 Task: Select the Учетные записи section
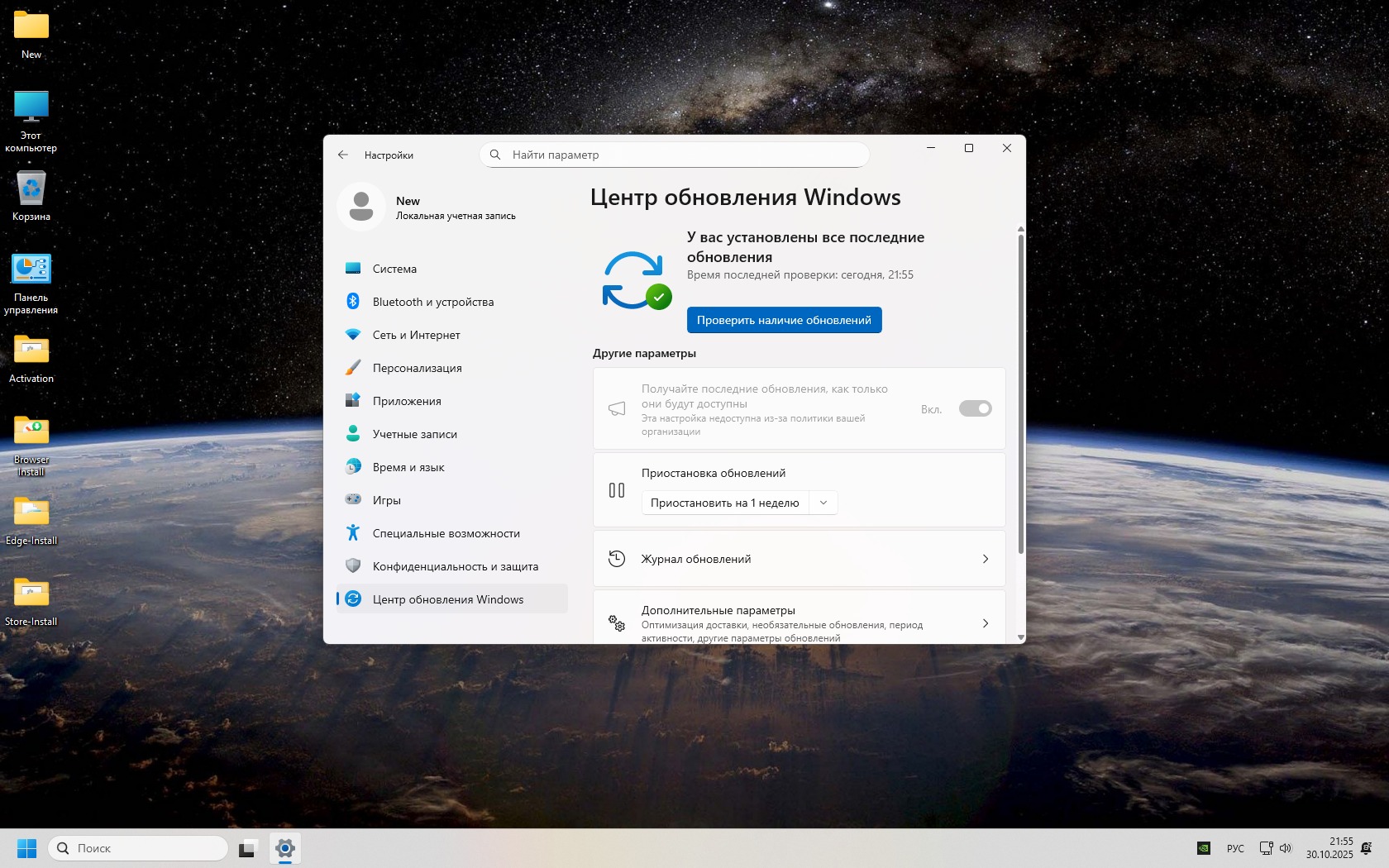click(414, 434)
